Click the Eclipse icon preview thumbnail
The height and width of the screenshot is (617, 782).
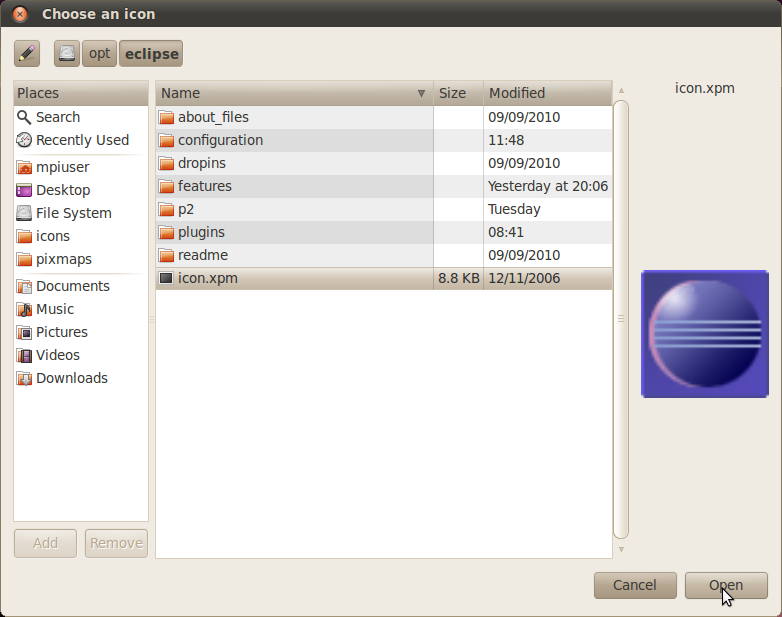[704, 334]
